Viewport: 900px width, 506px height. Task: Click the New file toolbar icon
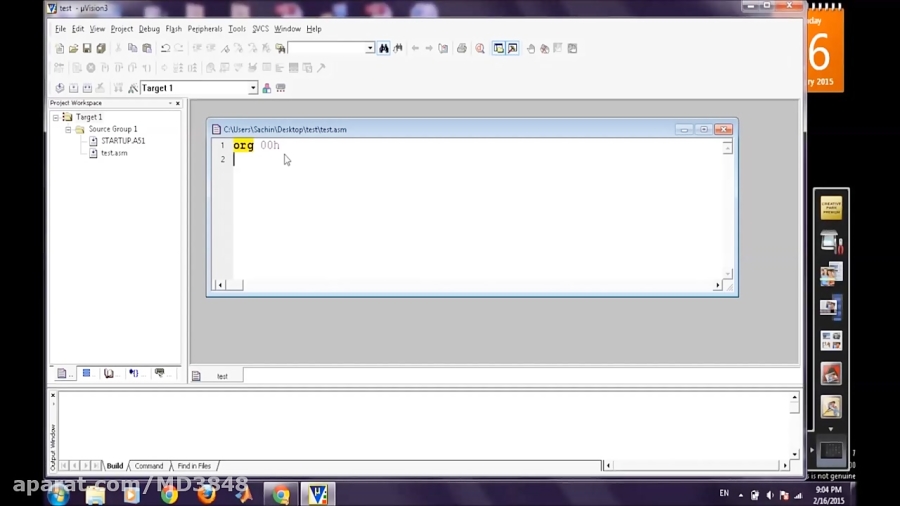[59, 49]
